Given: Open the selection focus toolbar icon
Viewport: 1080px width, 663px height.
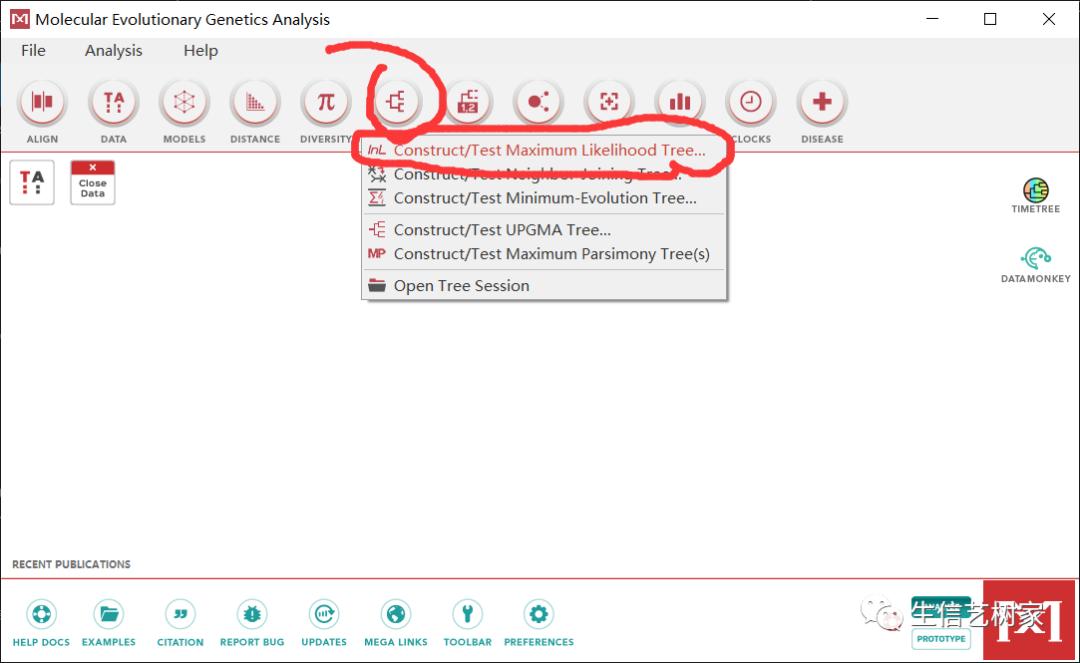Looking at the screenshot, I should pos(610,102).
